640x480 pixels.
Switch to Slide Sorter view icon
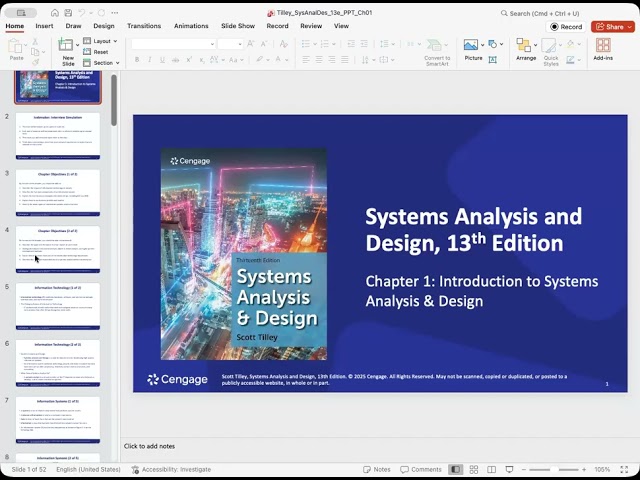coord(473,469)
